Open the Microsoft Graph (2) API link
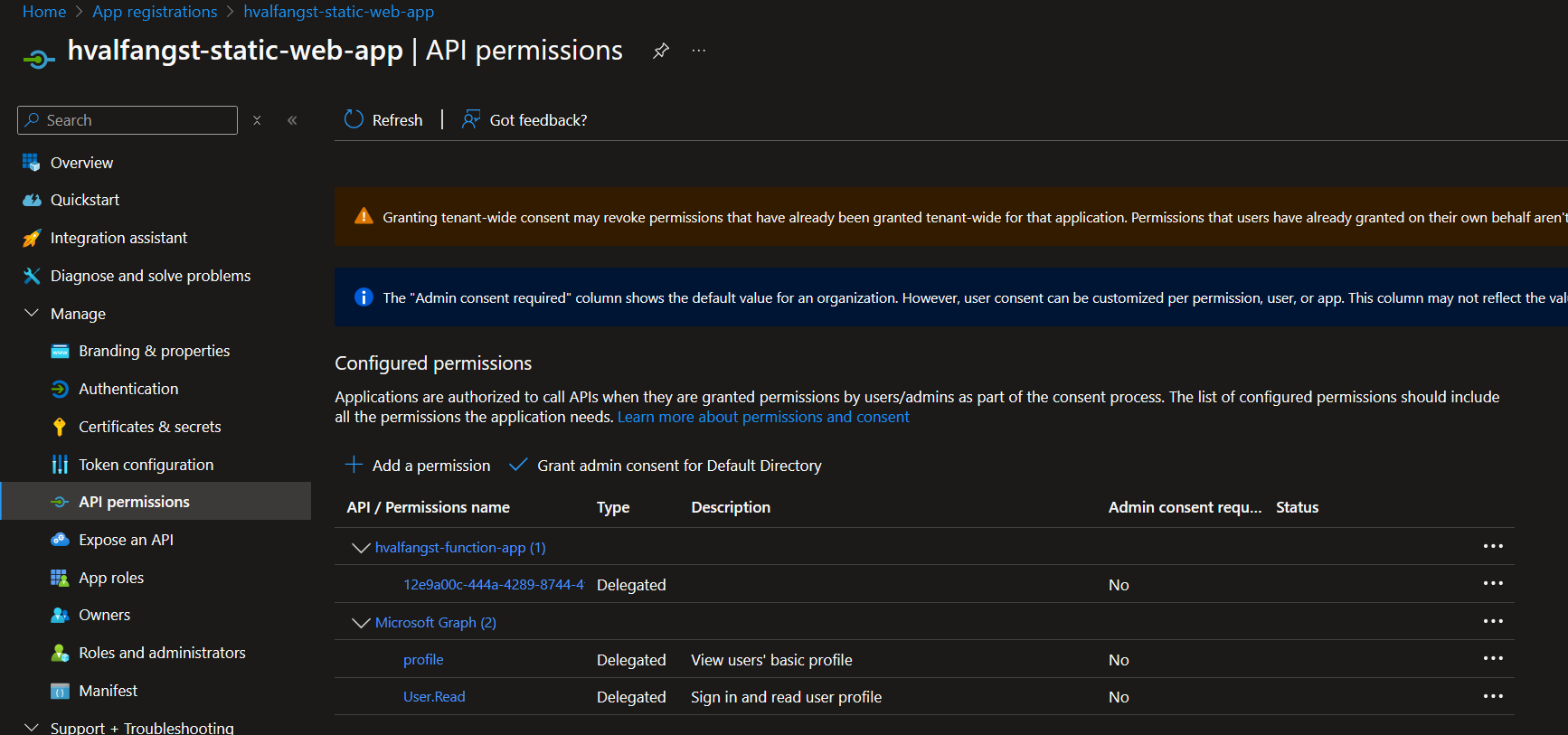 click(436, 623)
